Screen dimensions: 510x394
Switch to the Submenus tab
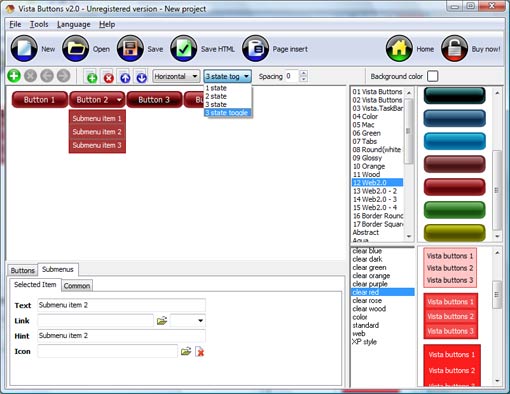point(58,269)
